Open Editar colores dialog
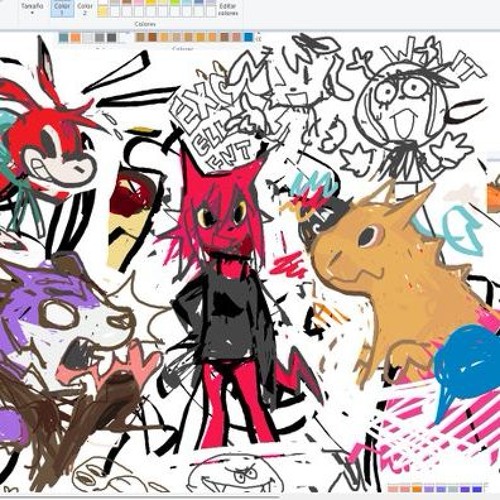 click(x=228, y=9)
